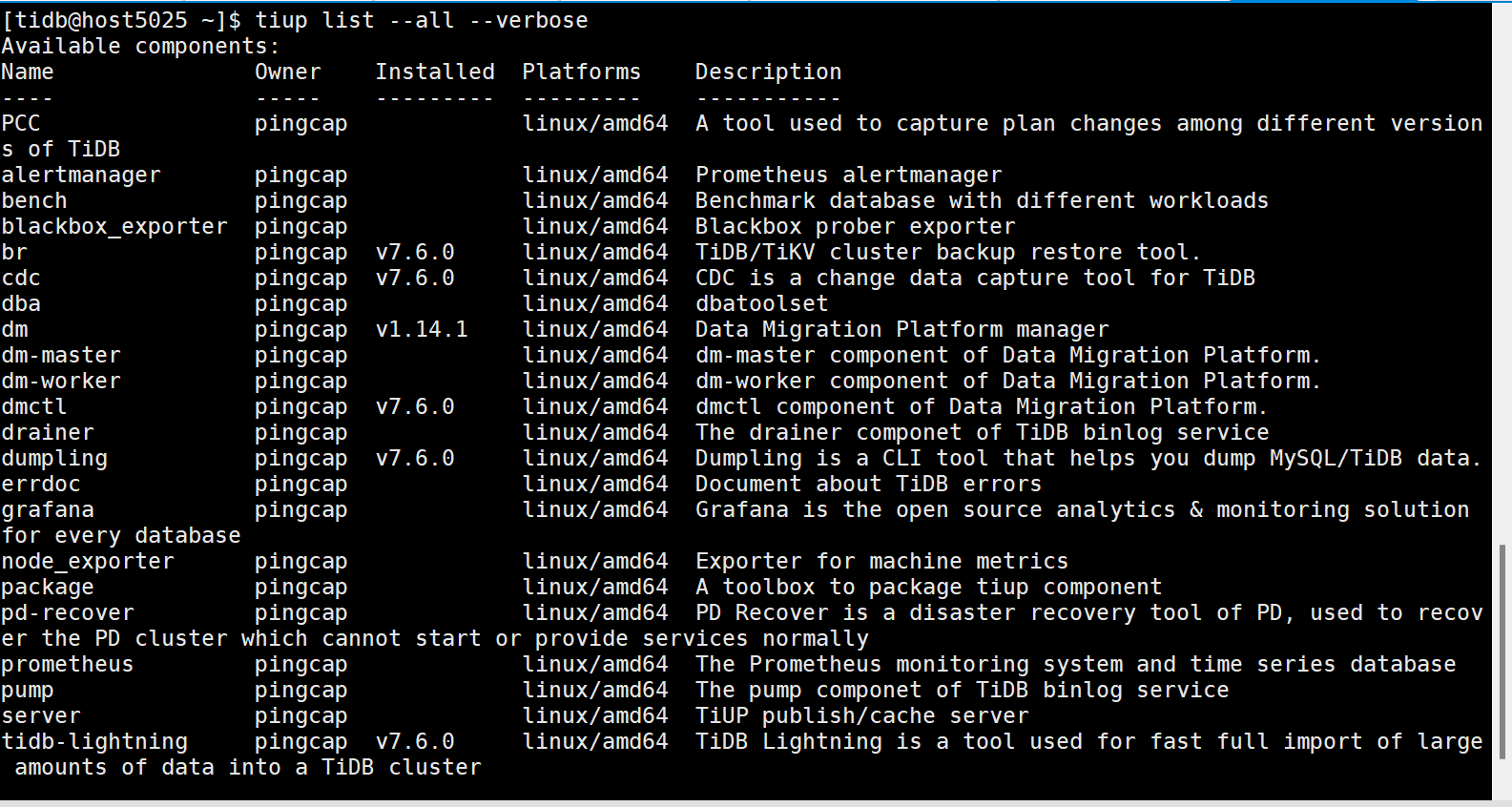Click the 'Description' column header
The width and height of the screenshot is (1512, 807).
(x=768, y=72)
